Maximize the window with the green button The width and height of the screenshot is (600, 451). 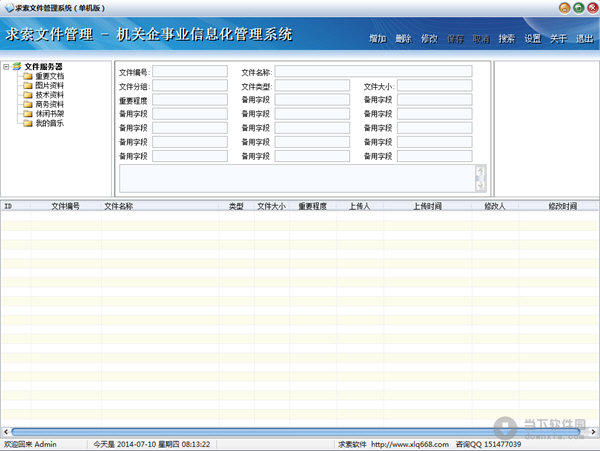pos(579,8)
